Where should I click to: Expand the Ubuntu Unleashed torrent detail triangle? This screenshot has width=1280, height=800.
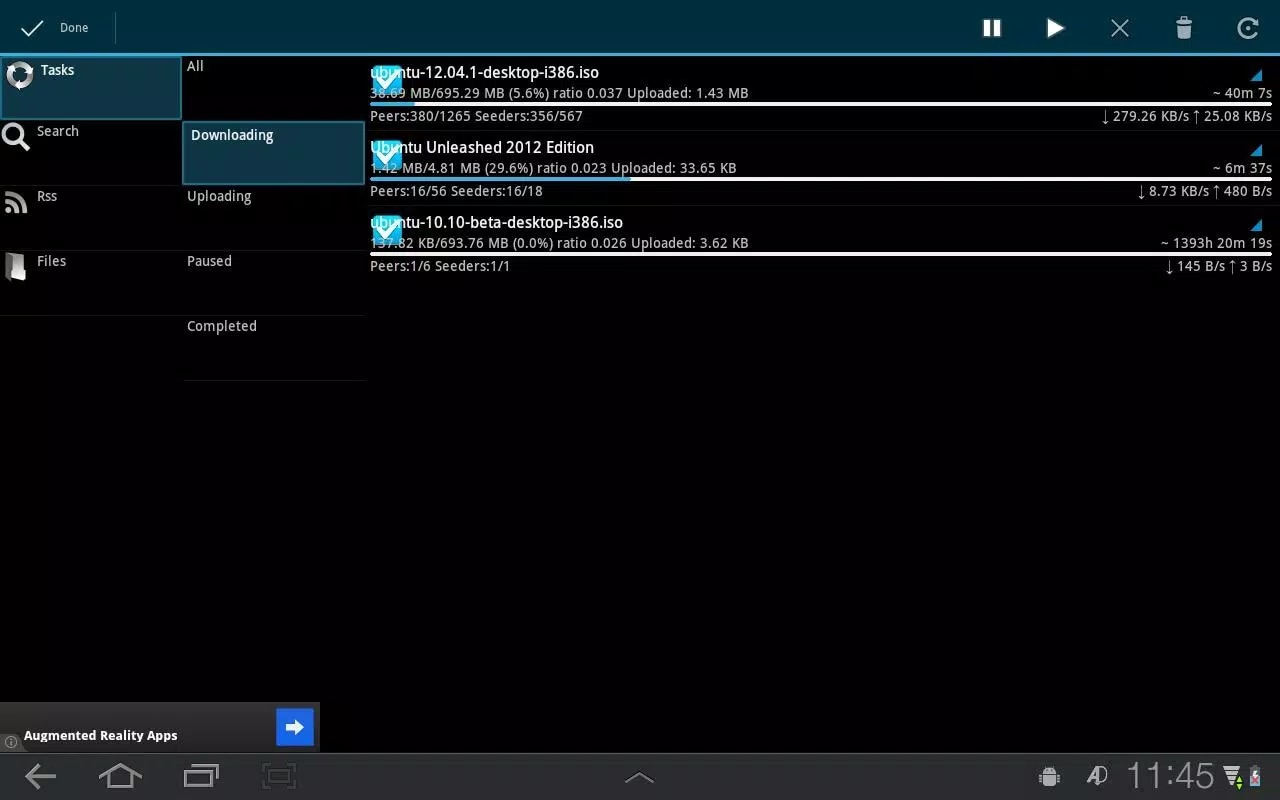click(x=1255, y=148)
